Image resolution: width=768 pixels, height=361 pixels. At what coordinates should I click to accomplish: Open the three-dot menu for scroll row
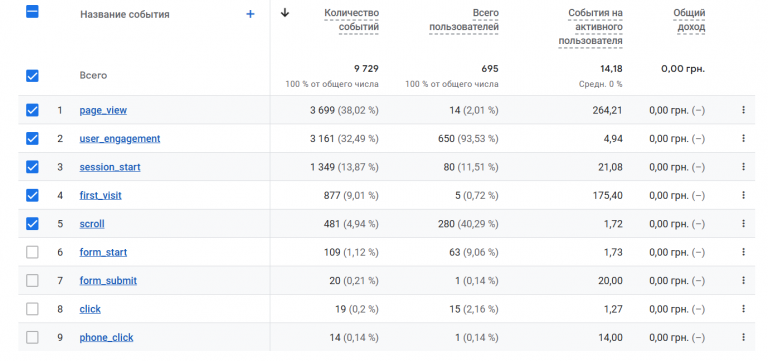[743, 224]
